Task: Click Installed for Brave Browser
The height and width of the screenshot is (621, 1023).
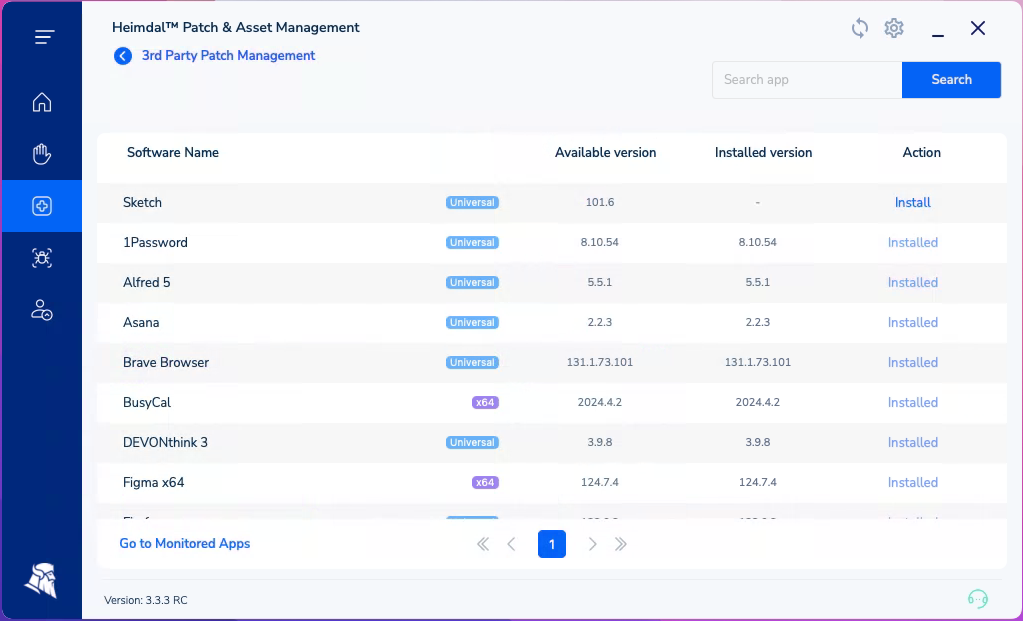Action: point(912,363)
